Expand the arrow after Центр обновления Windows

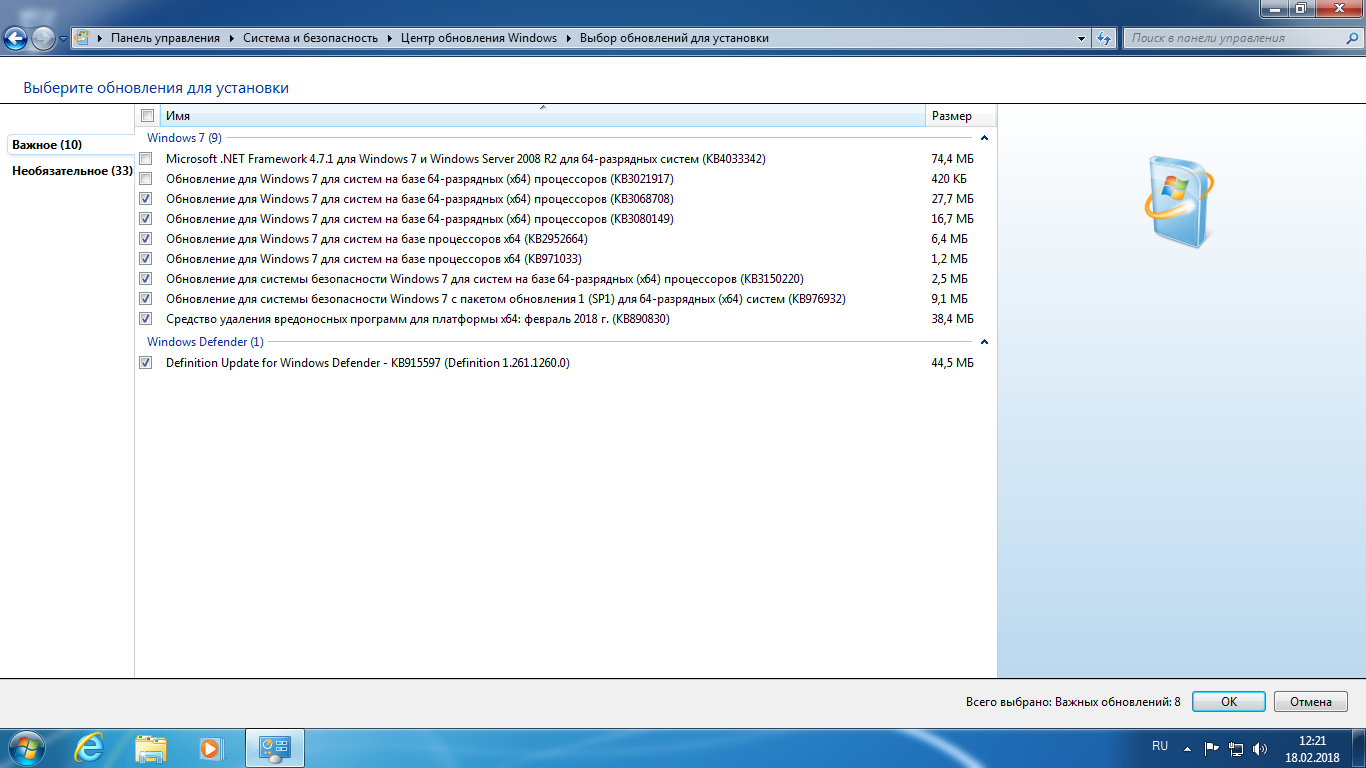point(568,38)
